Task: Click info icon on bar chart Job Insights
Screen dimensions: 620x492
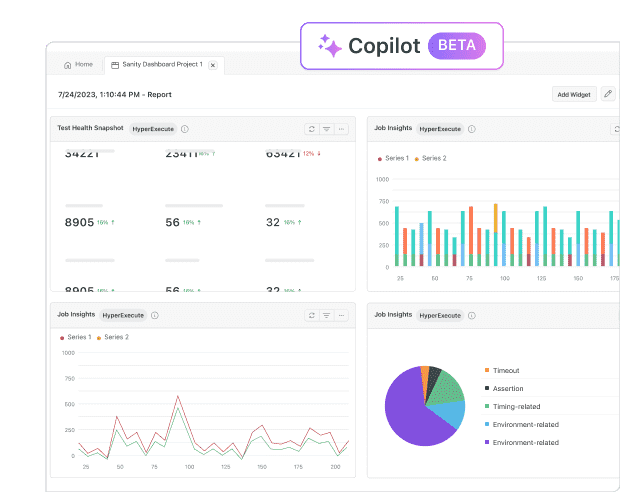Action: coord(471,129)
